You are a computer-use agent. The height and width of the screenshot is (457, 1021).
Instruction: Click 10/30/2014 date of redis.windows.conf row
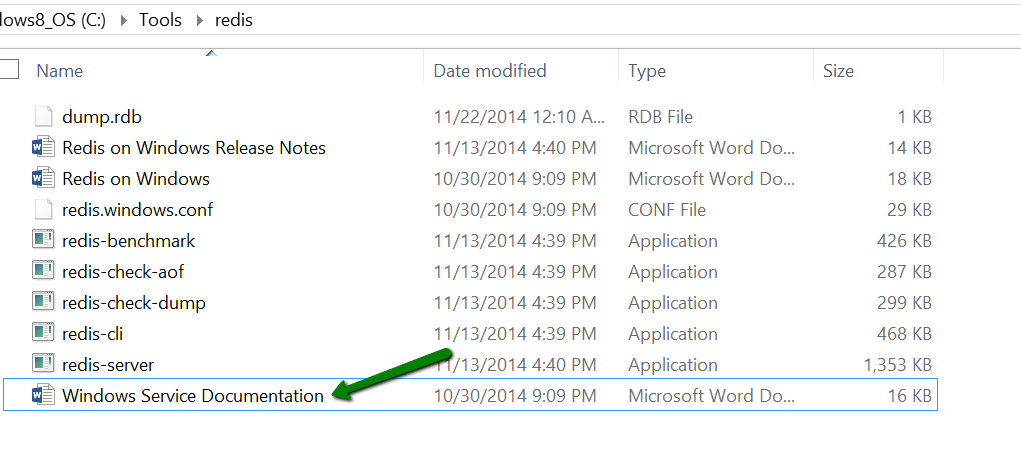click(x=515, y=210)
